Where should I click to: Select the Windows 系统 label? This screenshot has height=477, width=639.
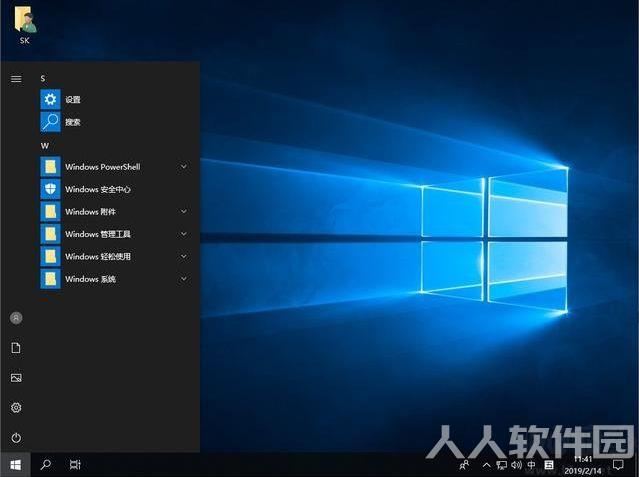click(x=90, y=279)
